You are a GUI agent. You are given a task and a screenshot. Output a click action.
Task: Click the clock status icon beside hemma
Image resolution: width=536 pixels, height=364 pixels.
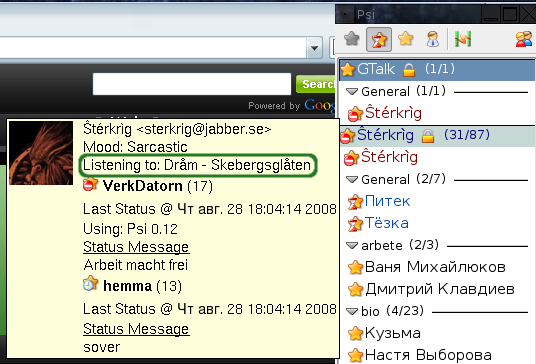[90, 284]
